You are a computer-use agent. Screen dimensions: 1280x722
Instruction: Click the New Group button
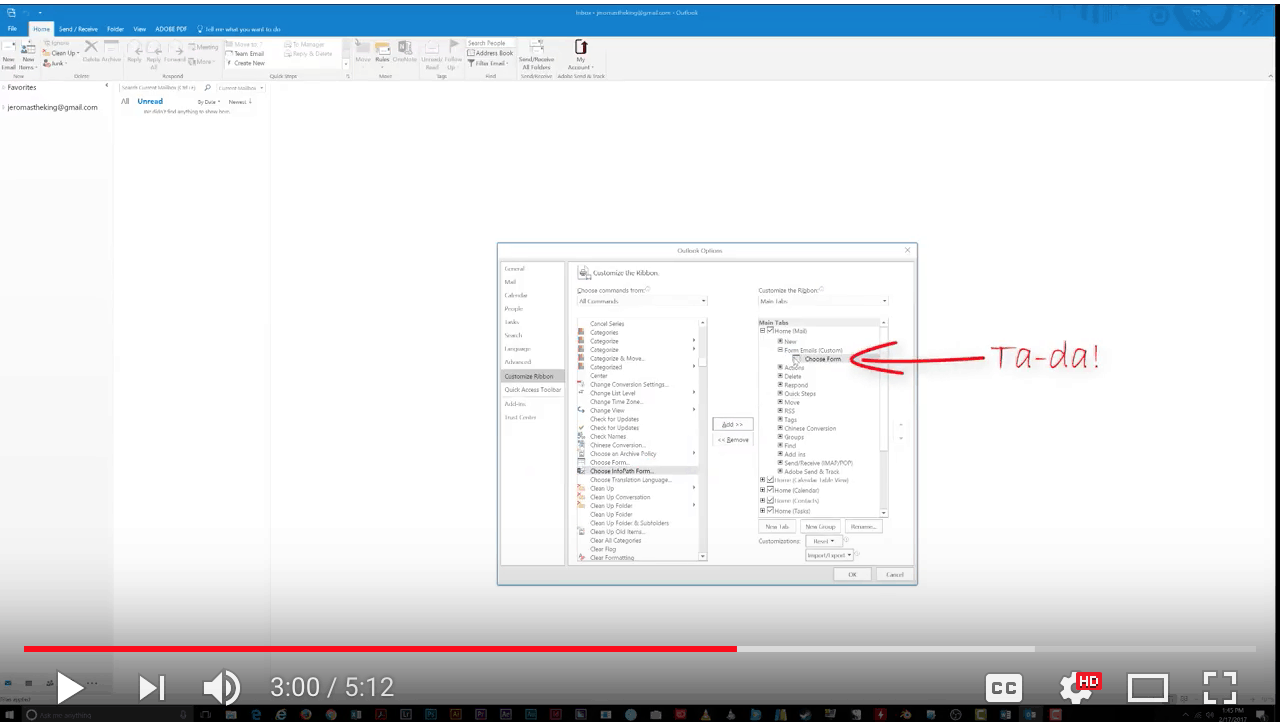(820, 527)
